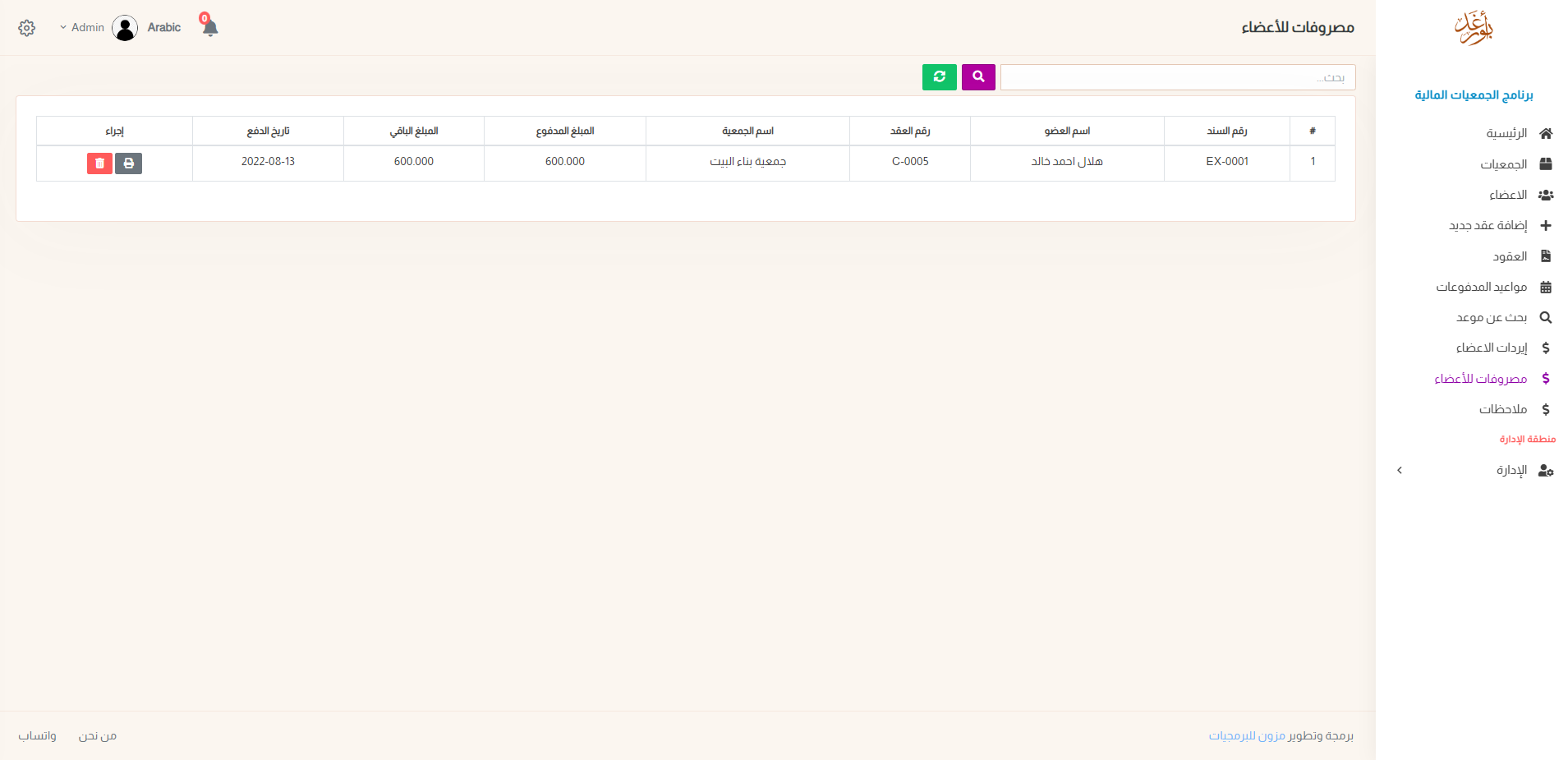Viewport: 1568px width, 760px height.
Task: Switch language via the Arabic selector
Action: (x=164, y=28)
